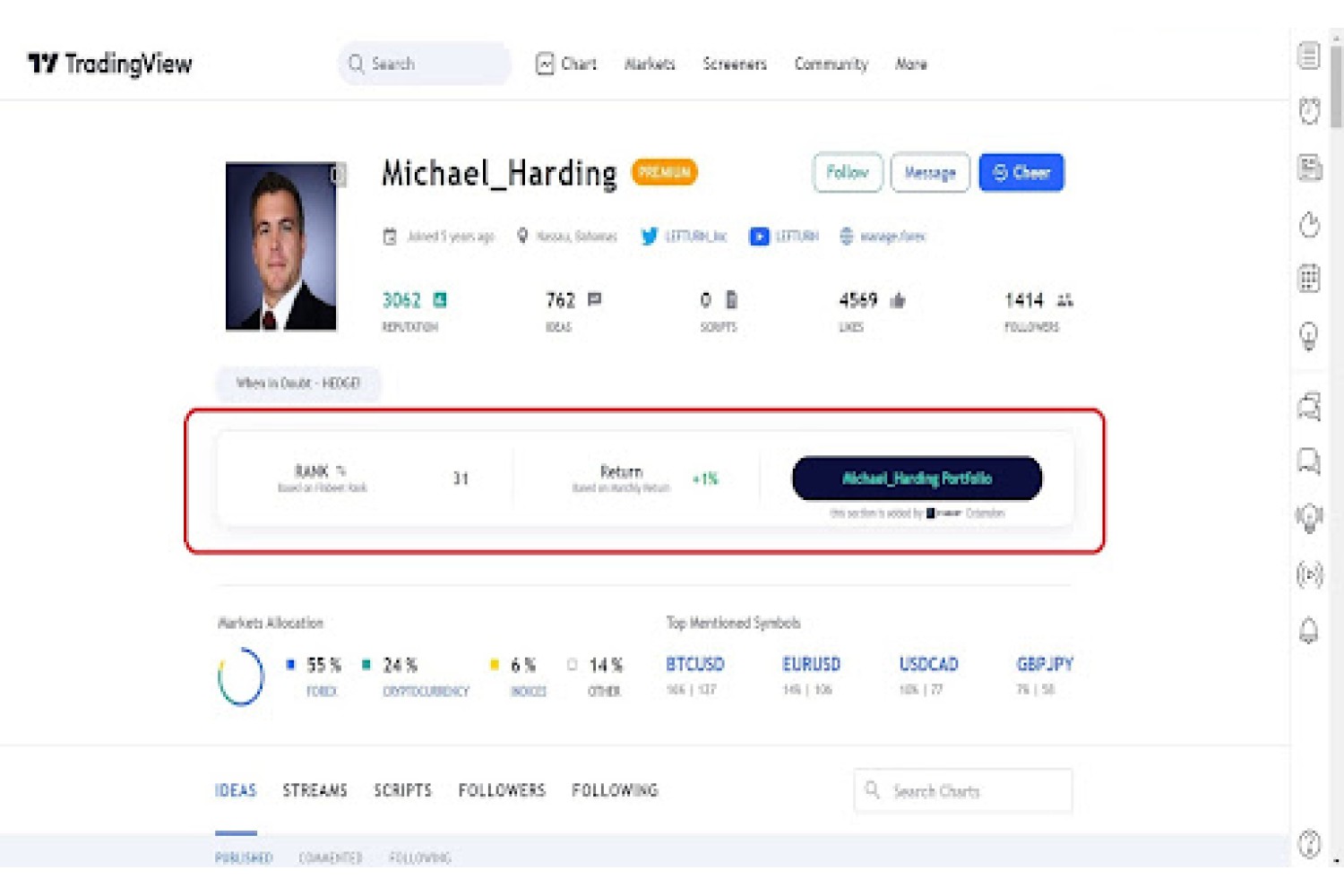Open the EURUSD symbol link
The height and width of the screenshot is (896, 1344).
(x=812, y=664)
